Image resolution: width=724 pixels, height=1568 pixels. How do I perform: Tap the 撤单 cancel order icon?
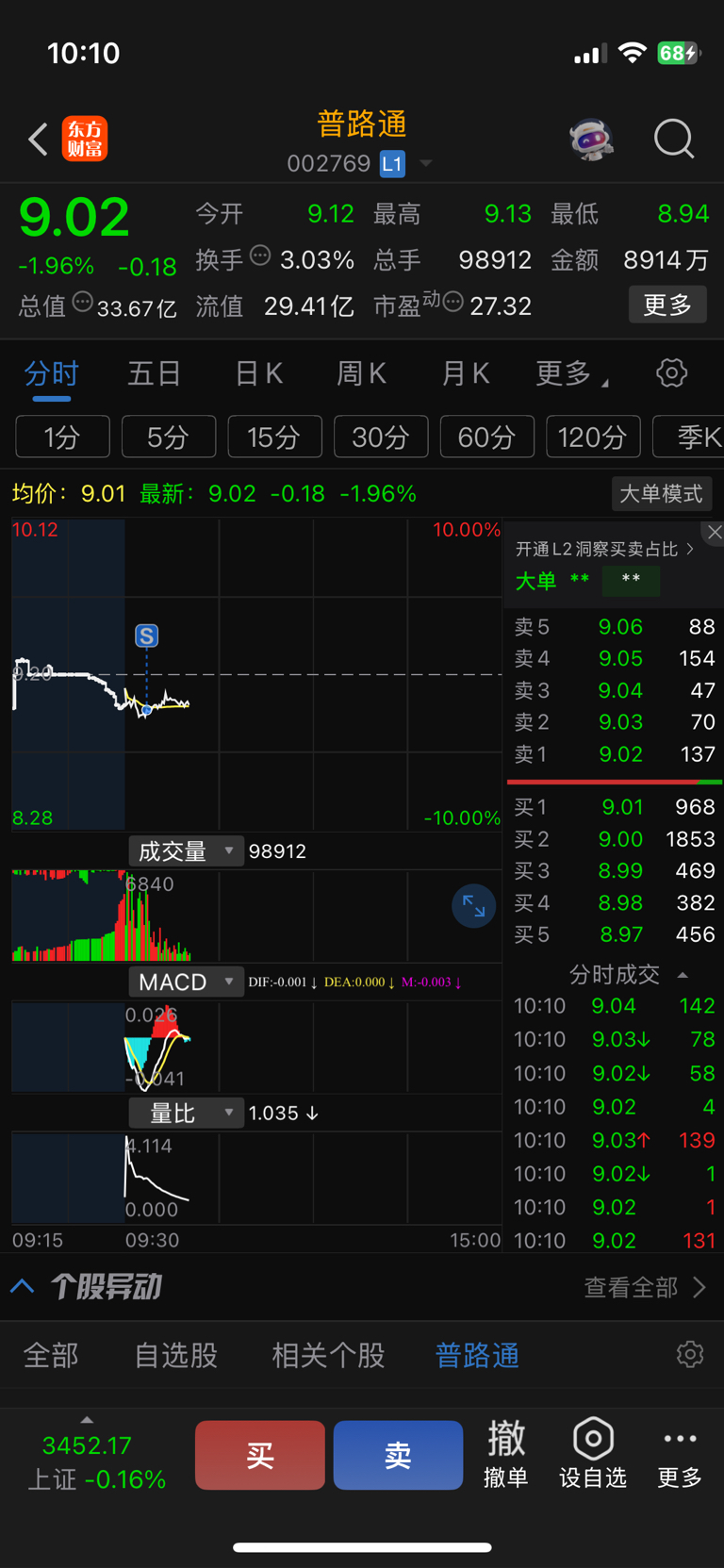point(506,1455)
